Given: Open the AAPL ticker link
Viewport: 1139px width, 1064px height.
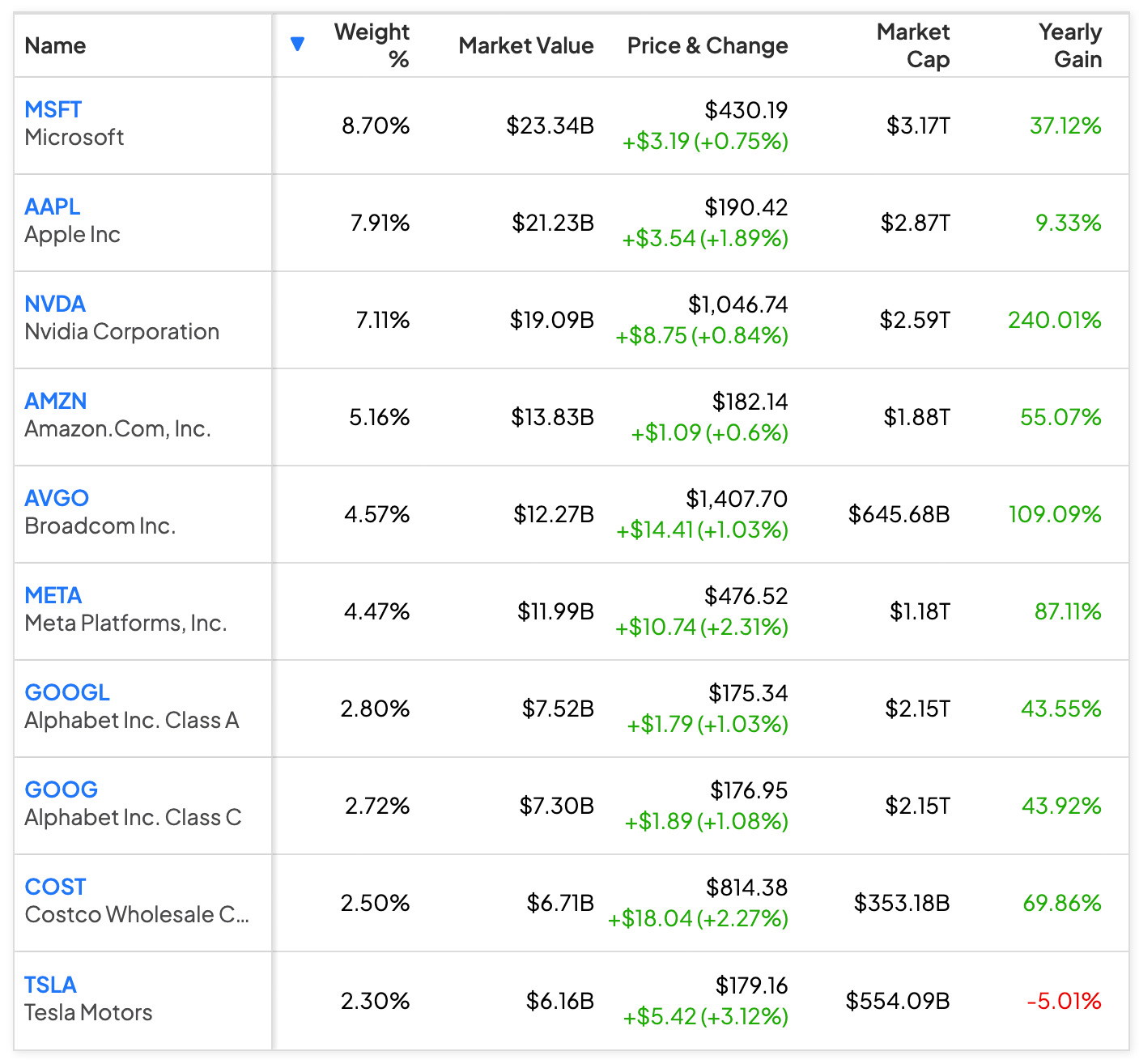Looking at the screenshot, I should click(53, 206).
